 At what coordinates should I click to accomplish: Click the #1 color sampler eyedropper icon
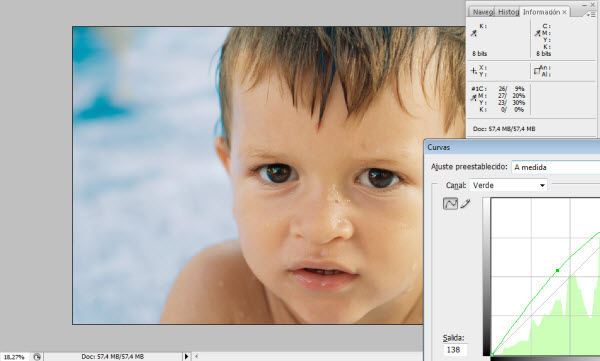coord(474,98)
